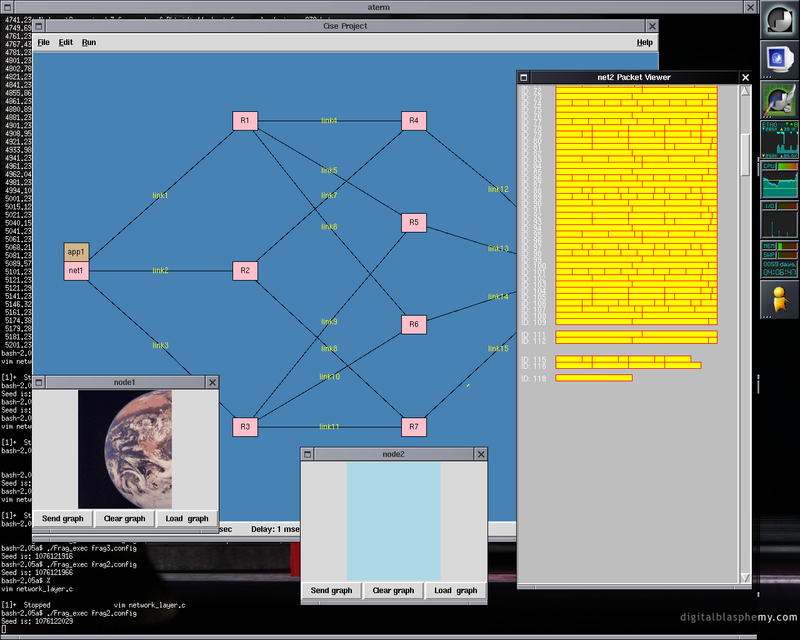The image size is (800, 640).
Task: Click the ETH0 network monitor dock applet
Action: [779, 139]
